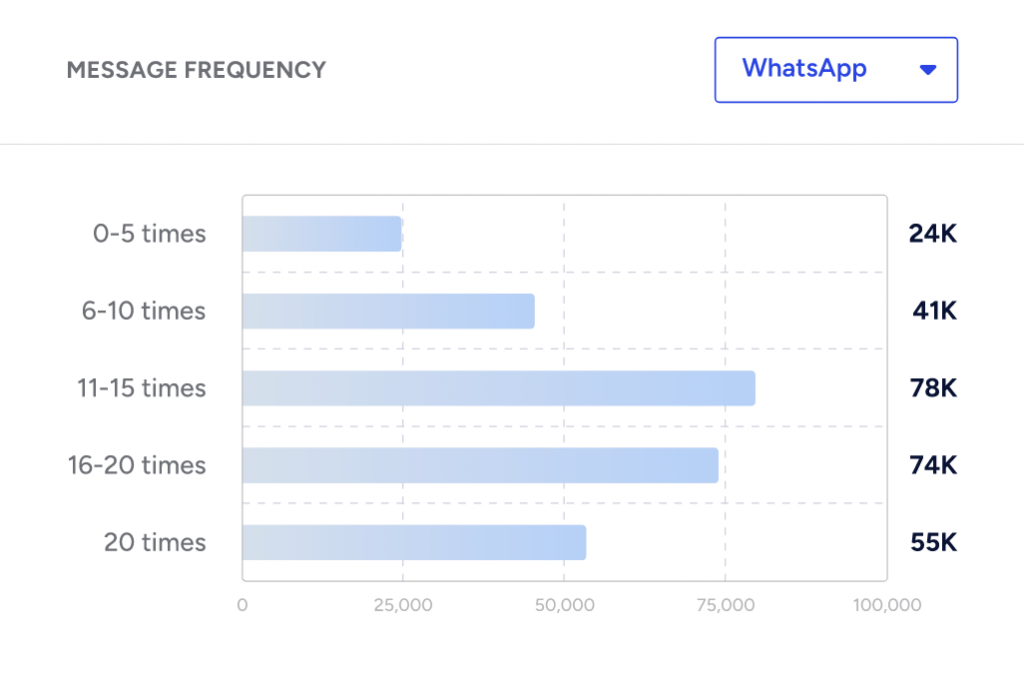The image size is (1024, 678).
Task: Select the 0-5 times bar
Action: coord(320,233)
